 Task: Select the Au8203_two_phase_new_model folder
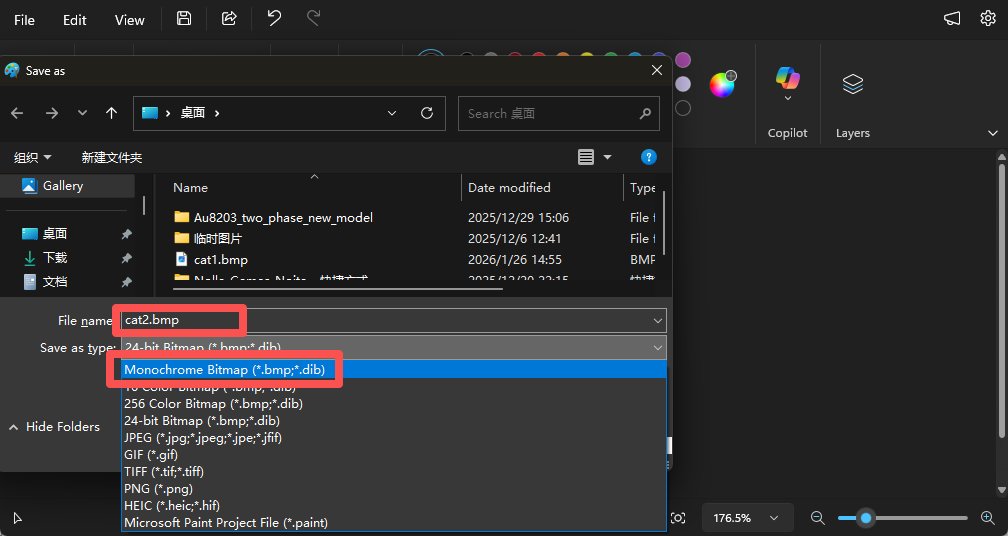pos(283,218)
